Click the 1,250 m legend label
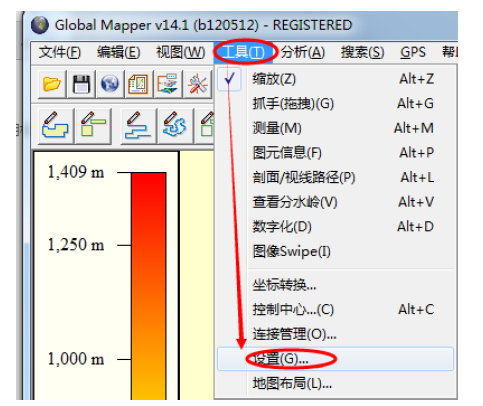Screen dimensions: 483x406 pyautogui.click(x=76, y=245)
